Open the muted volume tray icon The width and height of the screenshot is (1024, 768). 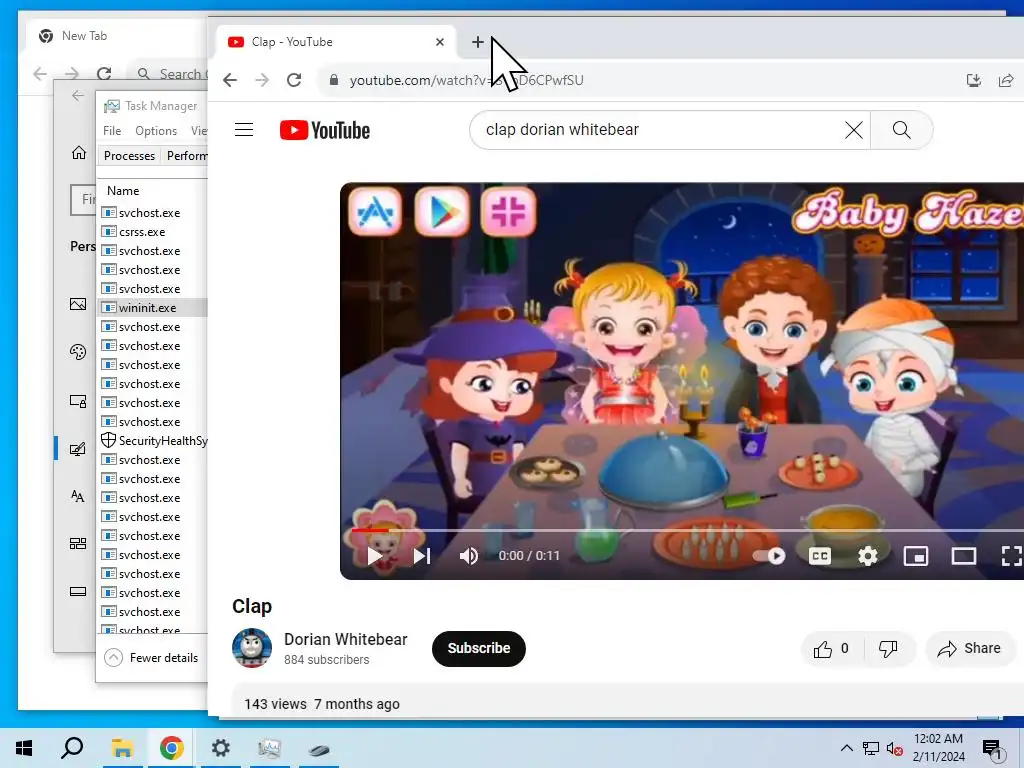point(895,749)
